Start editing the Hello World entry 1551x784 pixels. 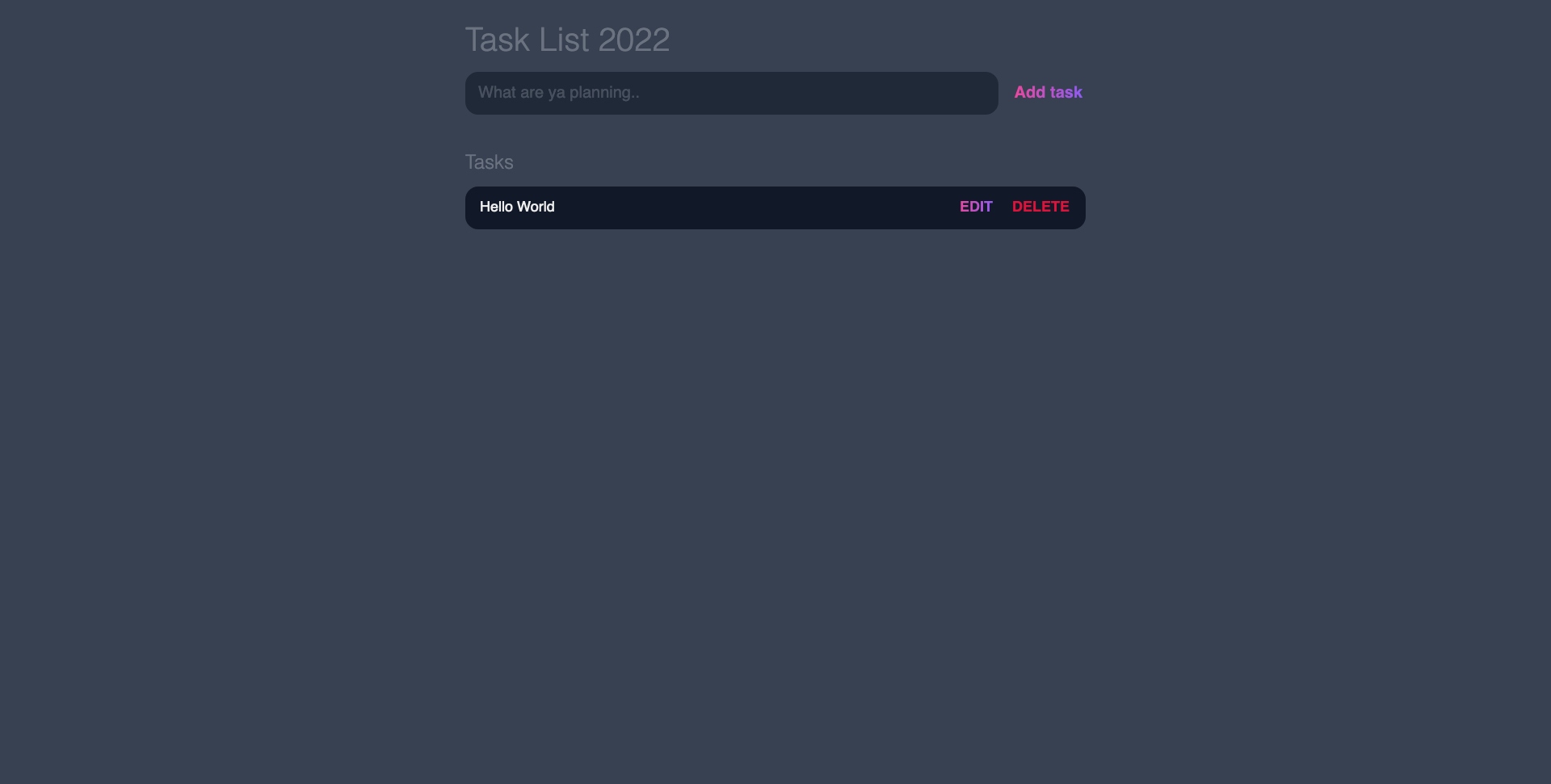click(x=976, y=207)
